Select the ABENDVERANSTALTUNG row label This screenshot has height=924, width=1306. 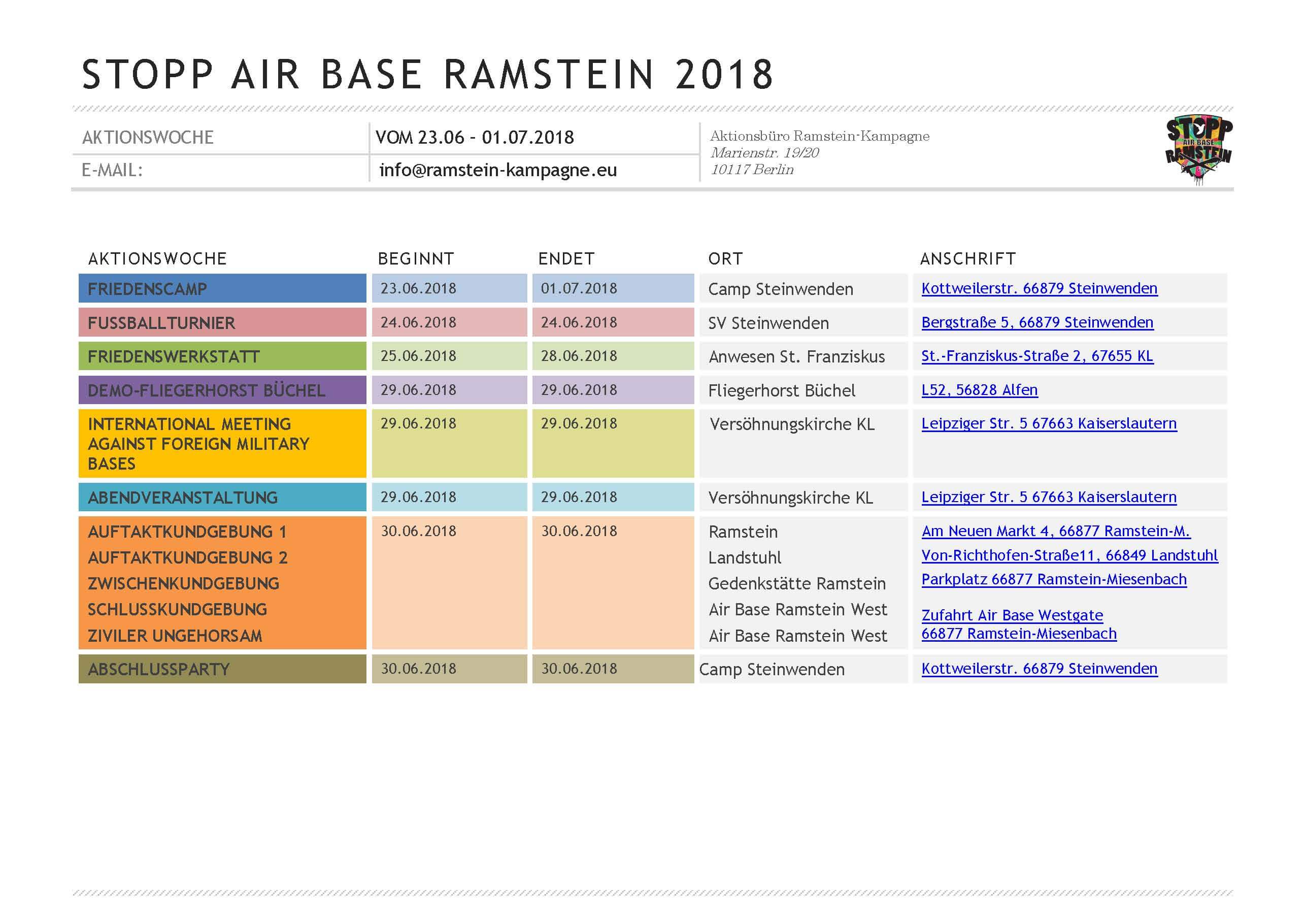[x=222, y=497]
